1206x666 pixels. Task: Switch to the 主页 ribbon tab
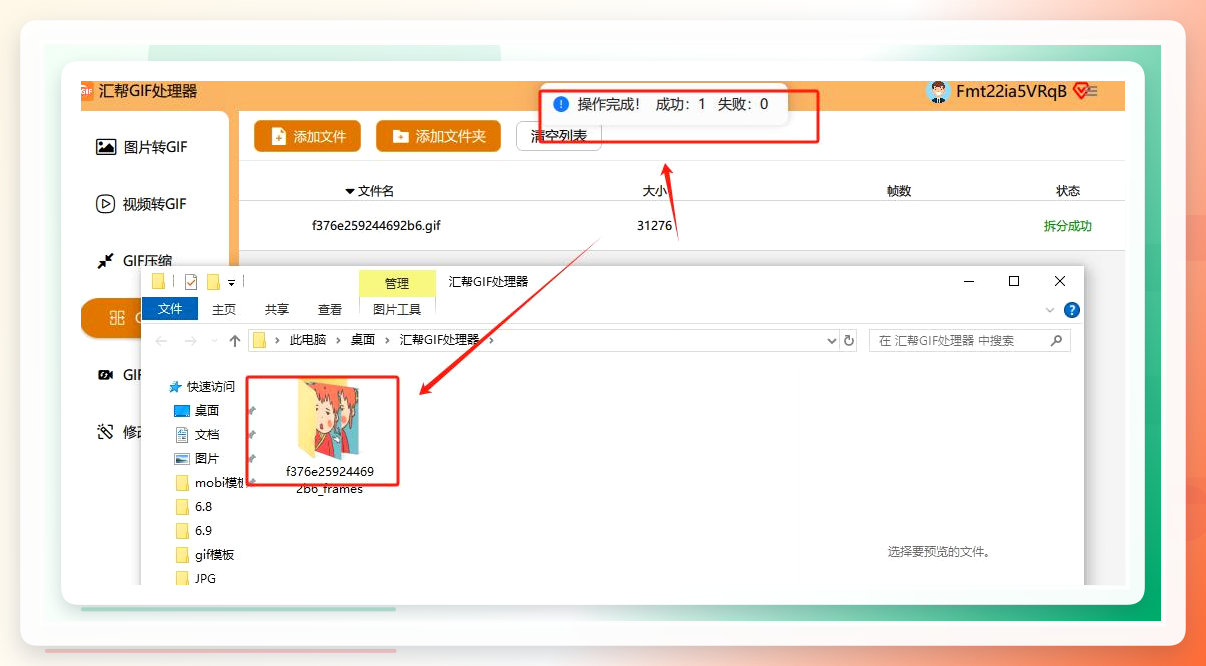click(224, 310)
